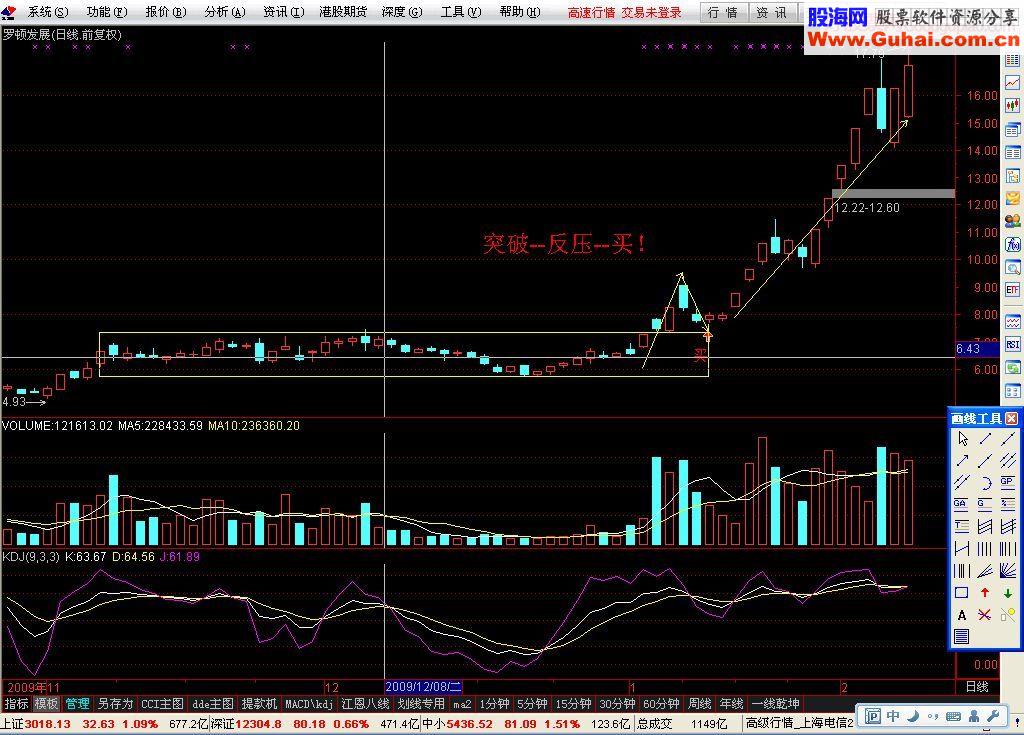Select the horizontal lines list tool
This screenshot has height=735, width=1024.
pos(961,636)
